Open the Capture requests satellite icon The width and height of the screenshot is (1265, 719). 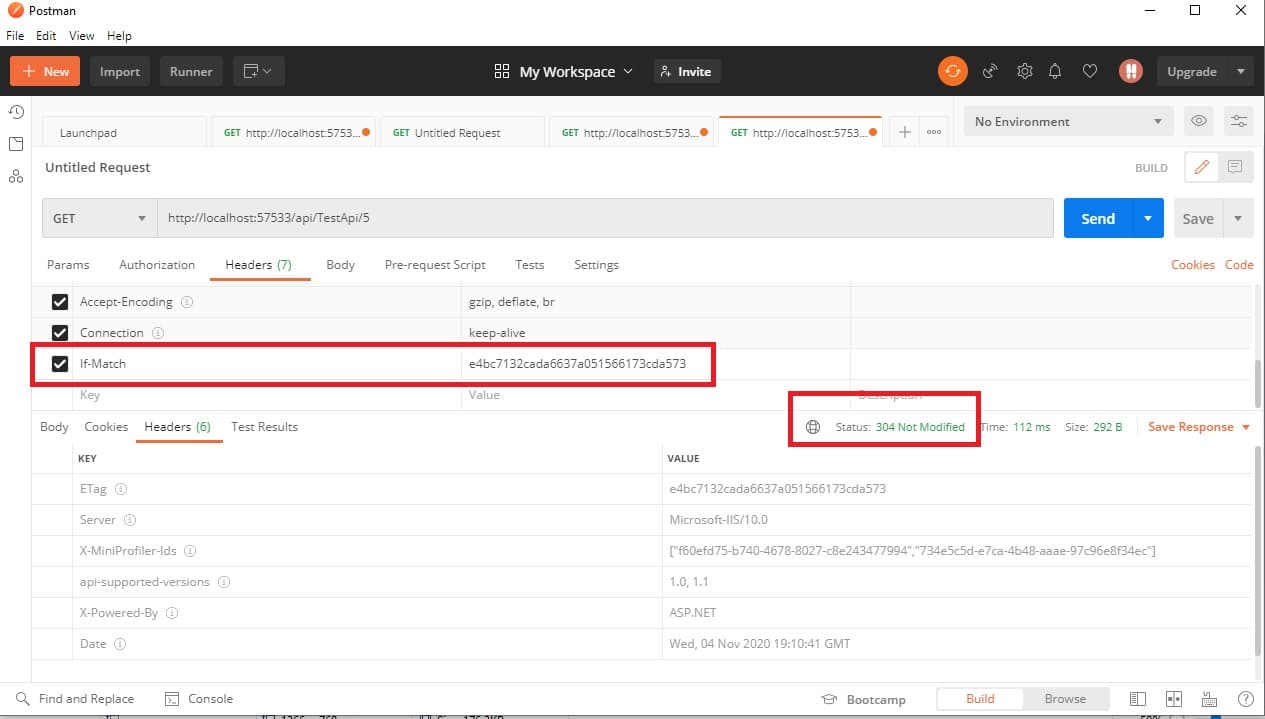(990, 71)
